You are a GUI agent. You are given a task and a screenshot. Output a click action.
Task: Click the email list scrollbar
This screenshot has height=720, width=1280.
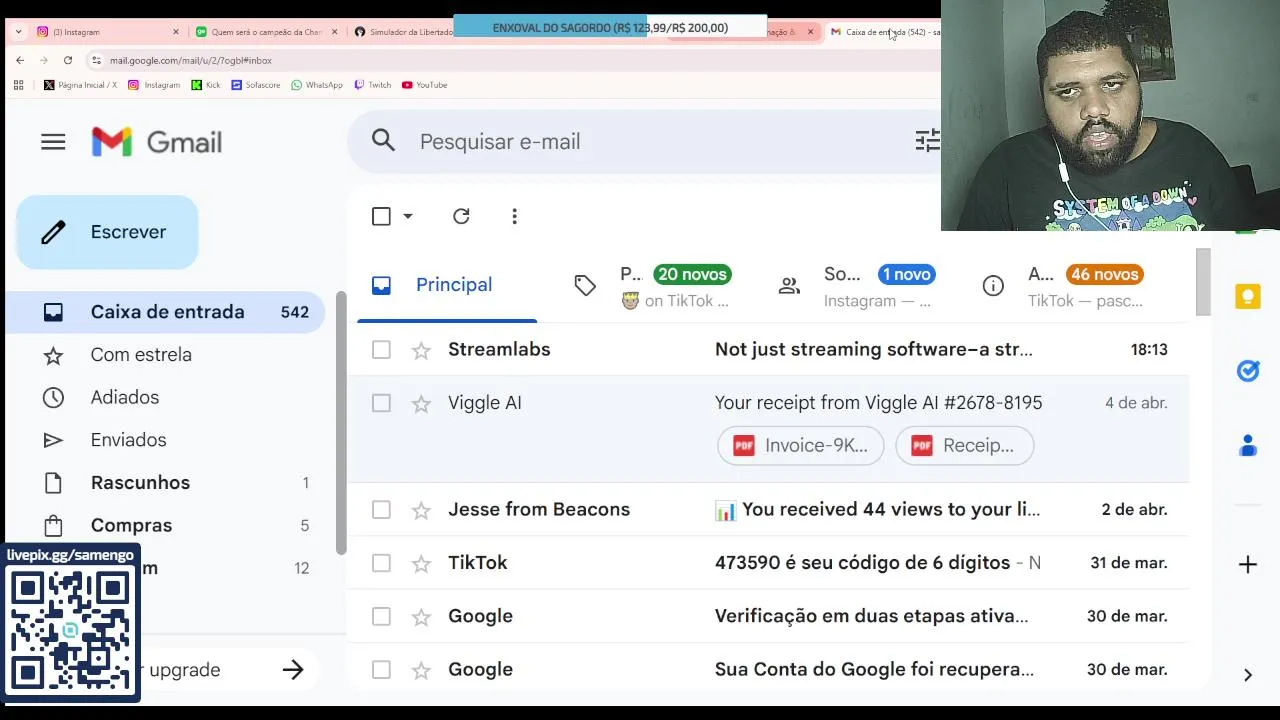1204,282
